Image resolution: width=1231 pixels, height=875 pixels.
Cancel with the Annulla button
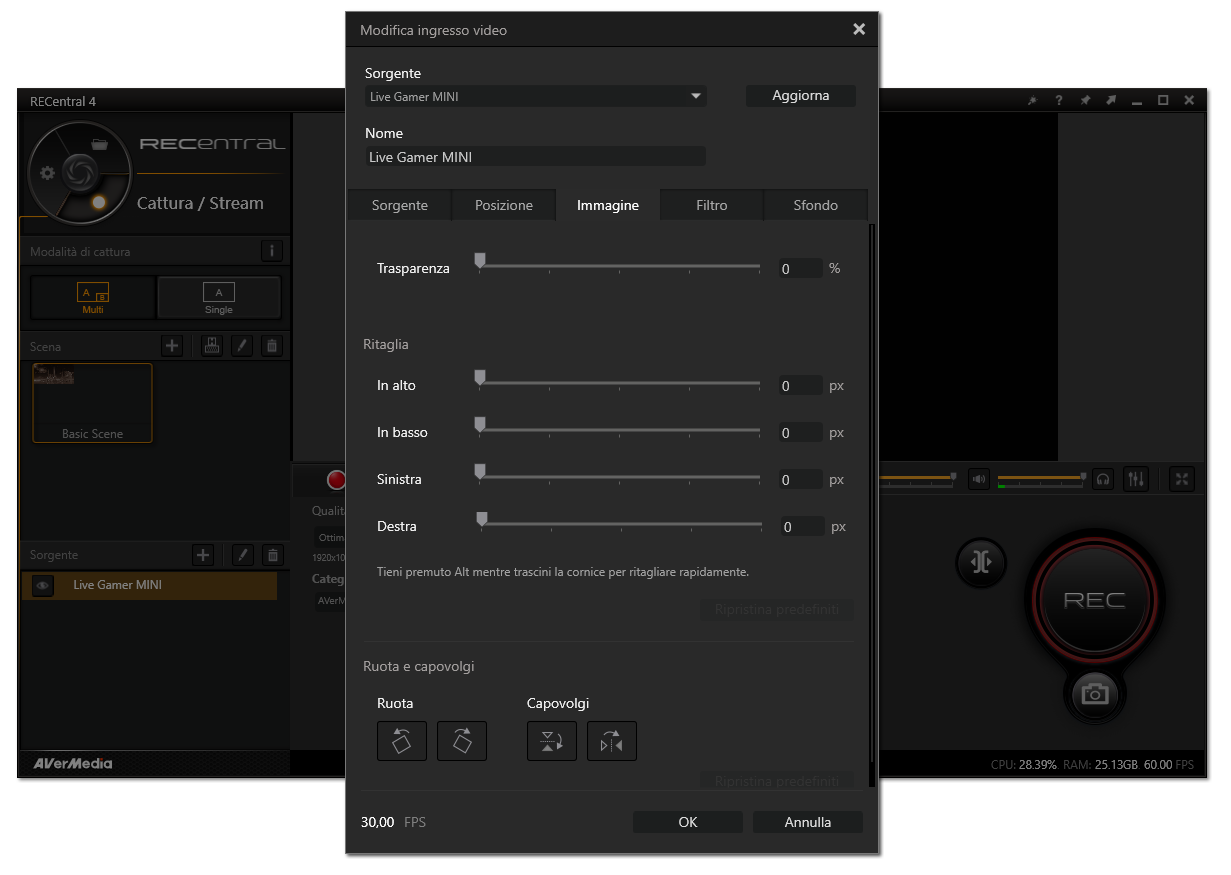click(x=808, y=822)
